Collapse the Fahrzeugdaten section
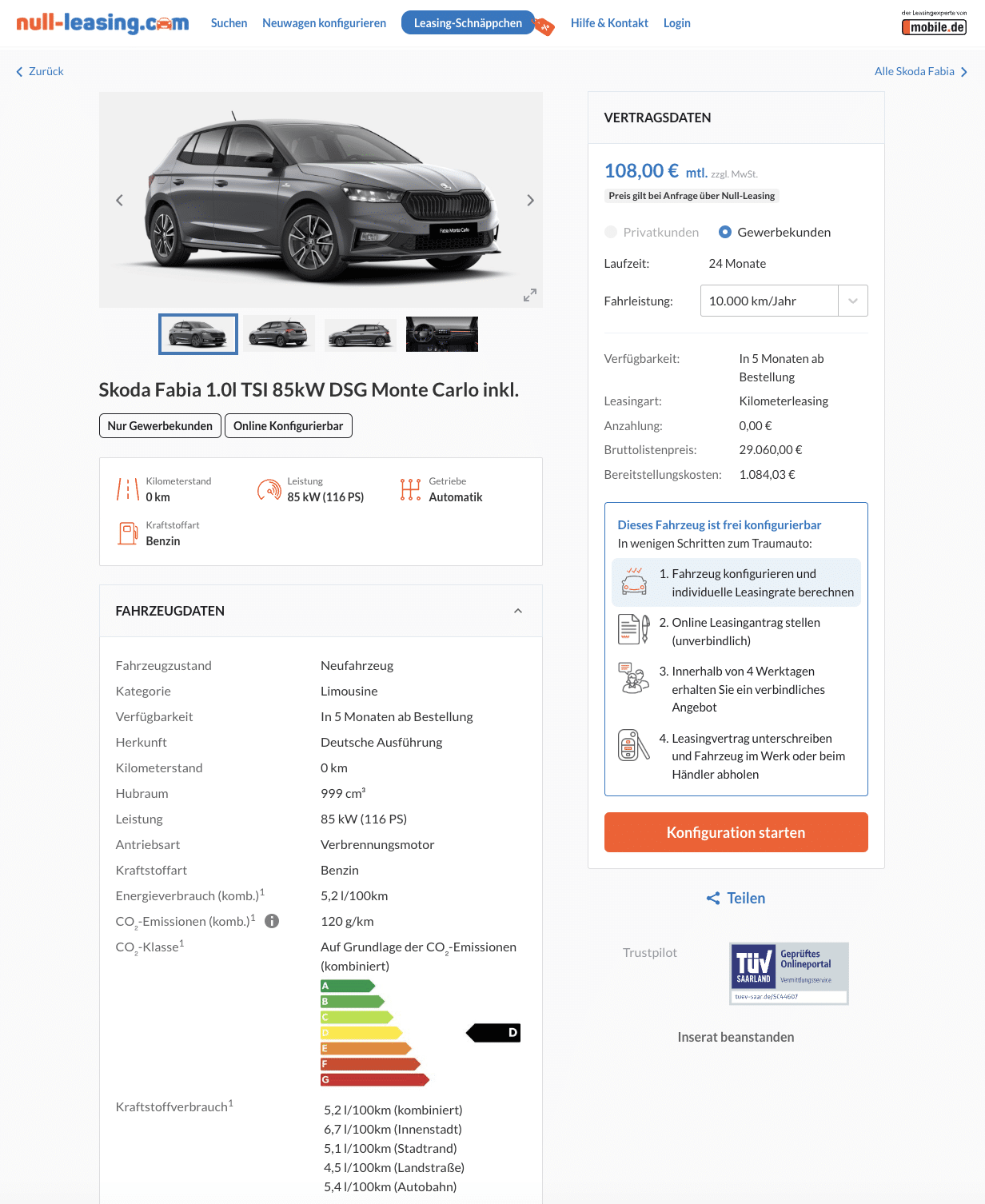The image size is (985, 1204). [518, 611]
